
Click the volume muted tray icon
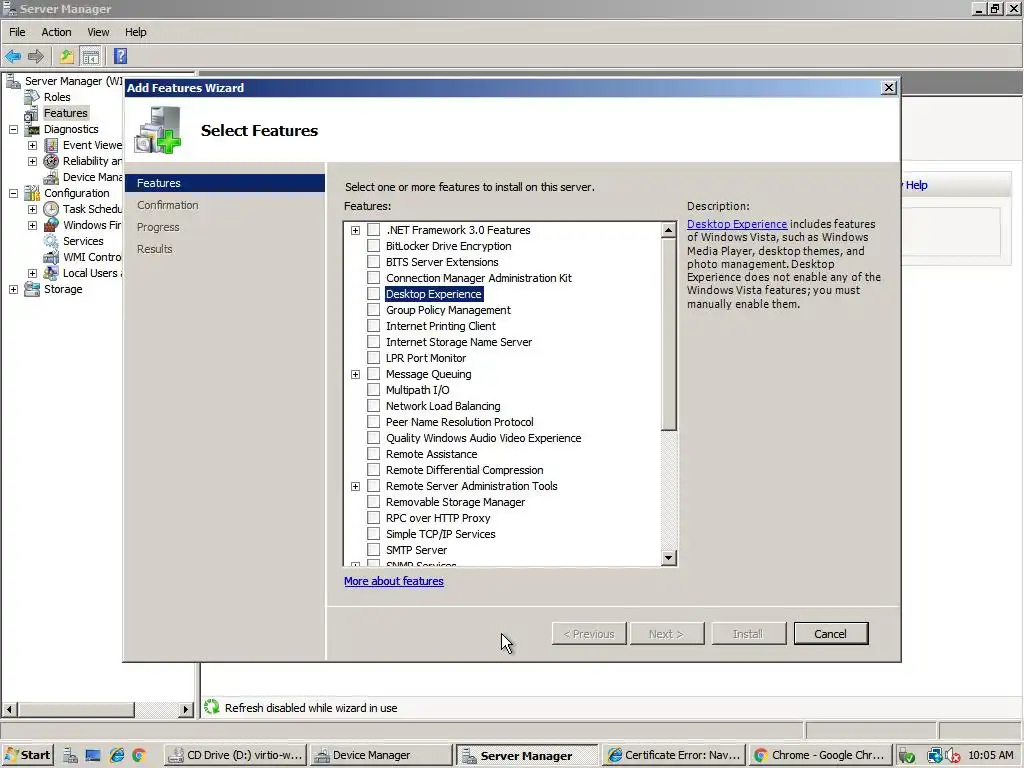[x=953, y=756]
